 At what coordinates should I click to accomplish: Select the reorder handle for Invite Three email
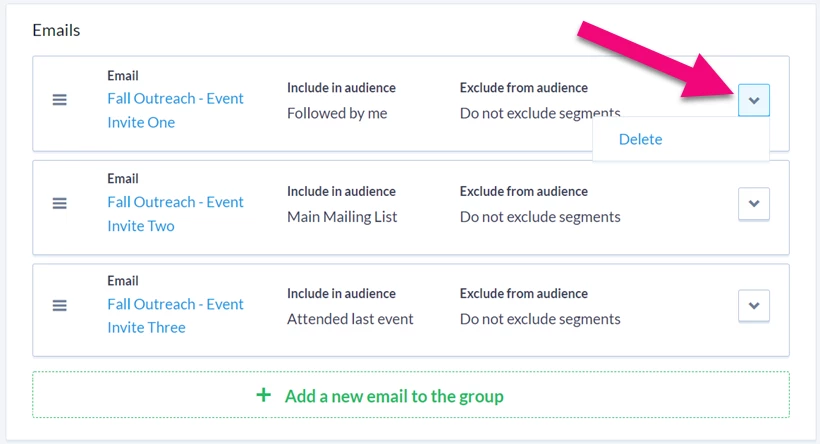(x=60, y=305)
